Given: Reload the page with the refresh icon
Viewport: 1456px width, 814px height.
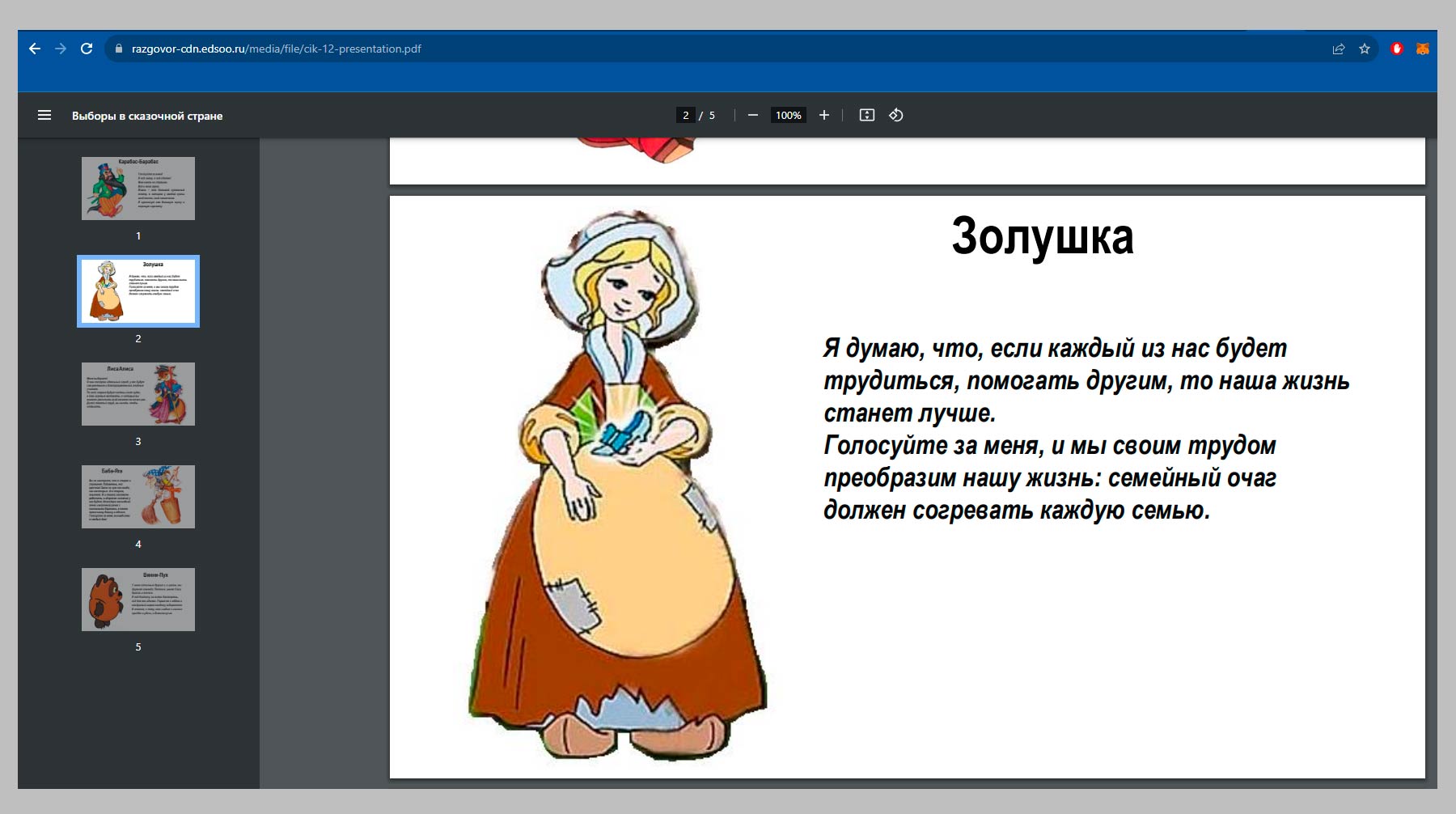Looking at the screenshot, I should (x=87, y=49).
